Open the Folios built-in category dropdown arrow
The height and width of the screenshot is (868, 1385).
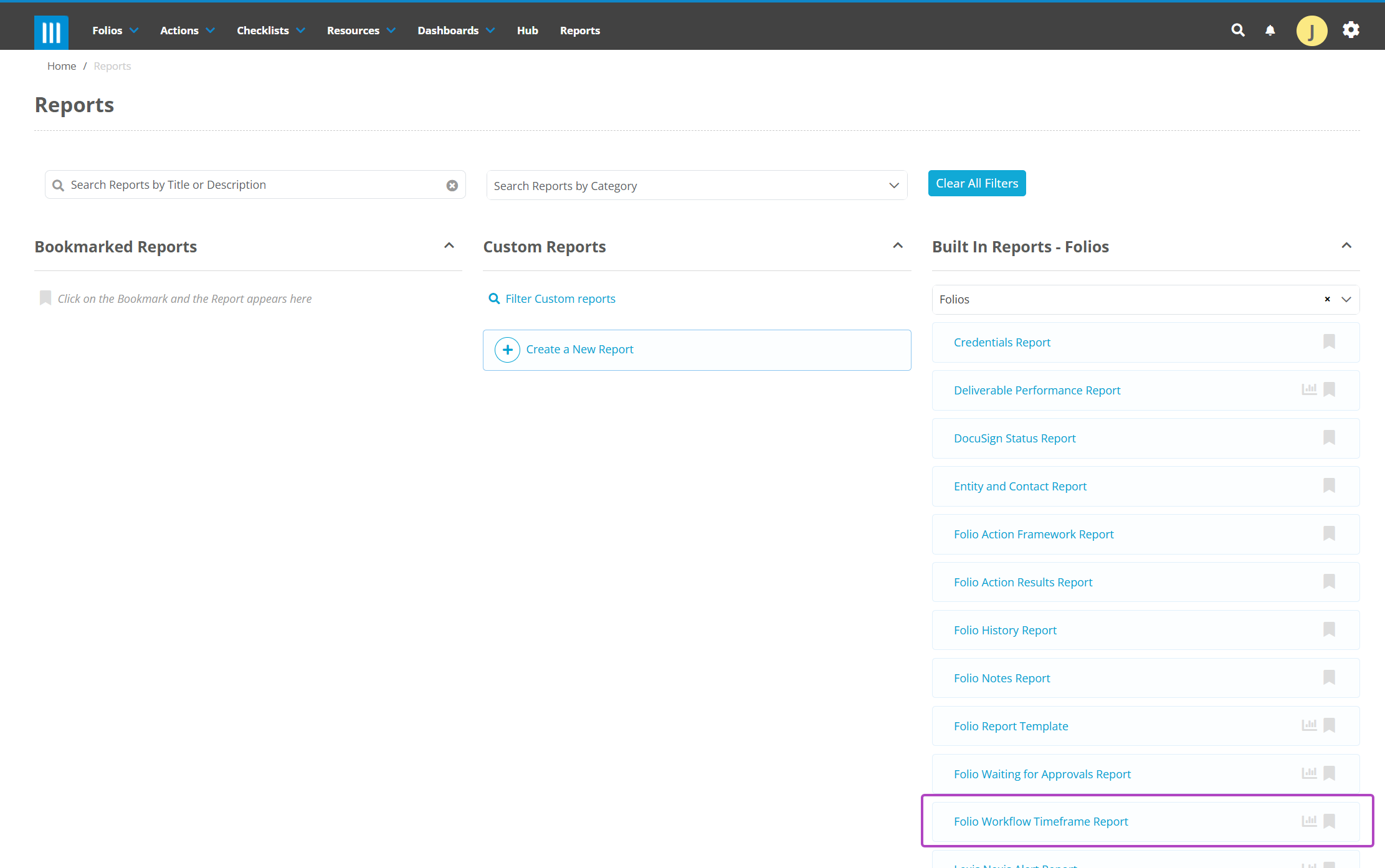[x=1346, y=300]
